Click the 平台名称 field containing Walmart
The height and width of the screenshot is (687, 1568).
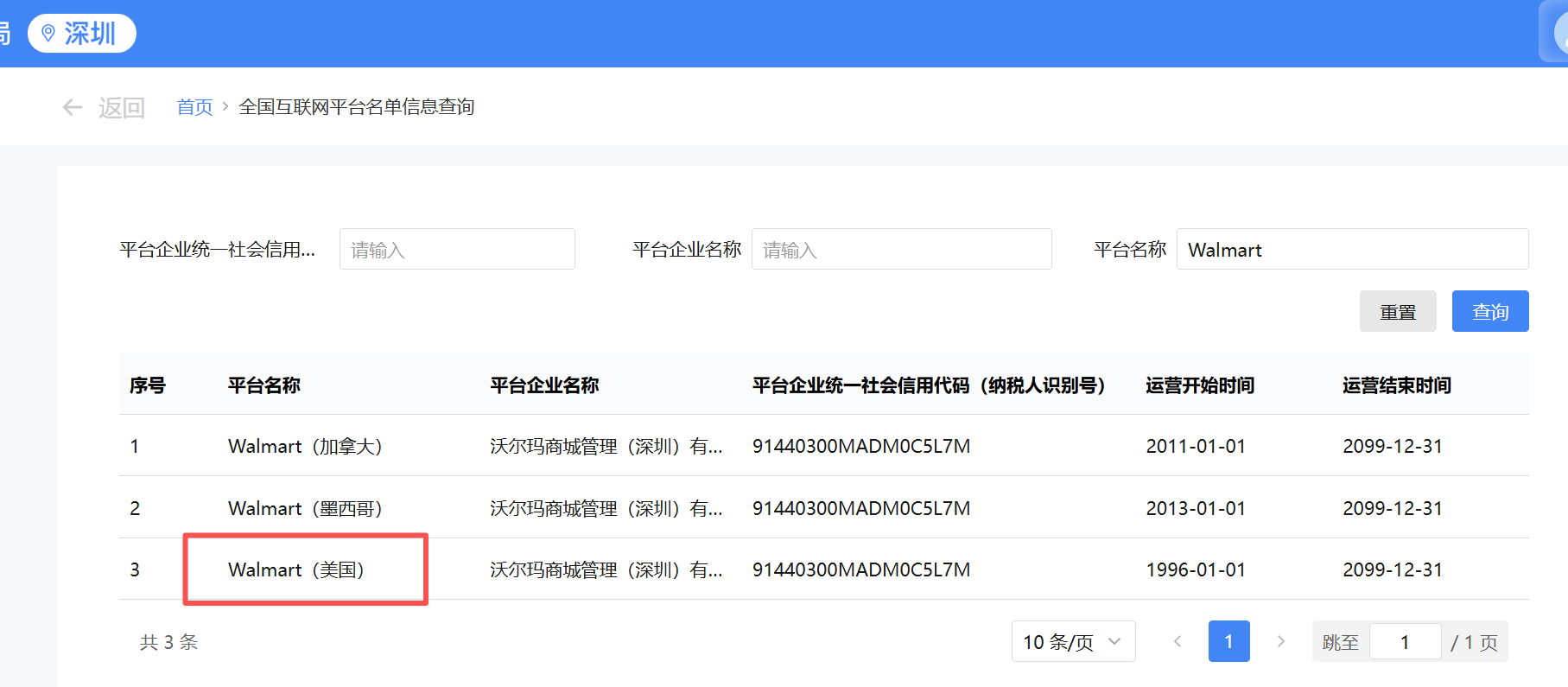click(1352, 250)
